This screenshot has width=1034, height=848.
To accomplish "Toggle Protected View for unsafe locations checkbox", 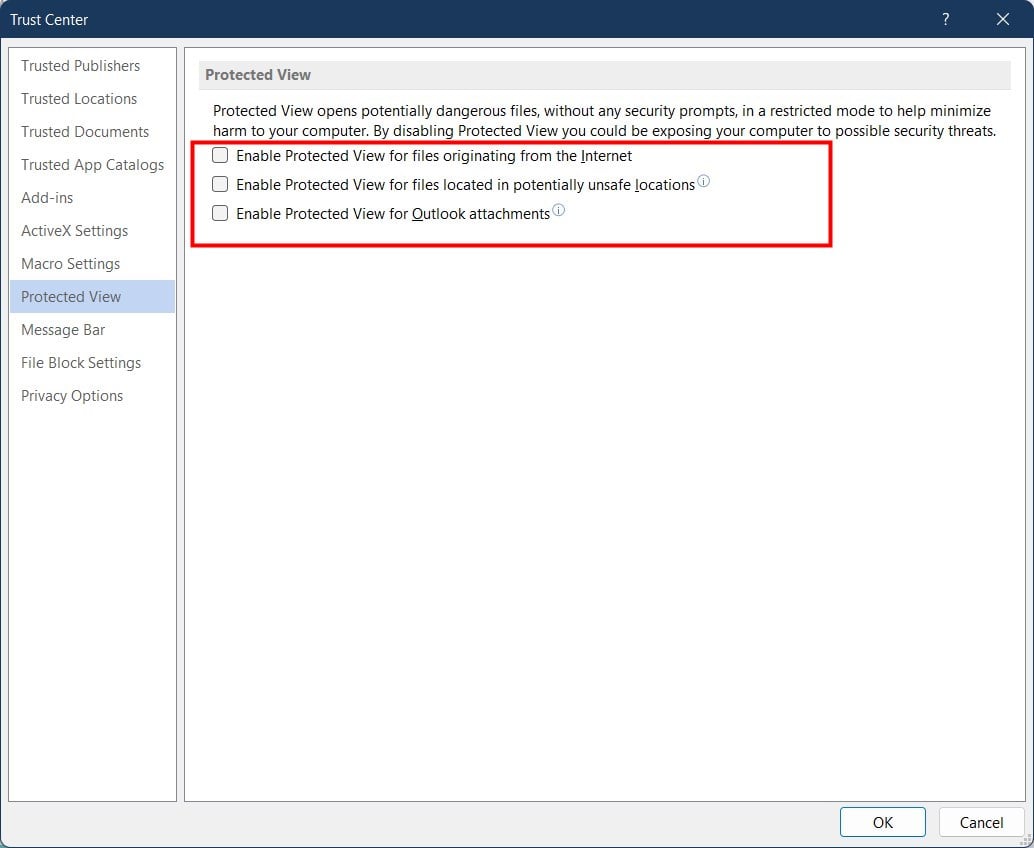I will 220,184.
